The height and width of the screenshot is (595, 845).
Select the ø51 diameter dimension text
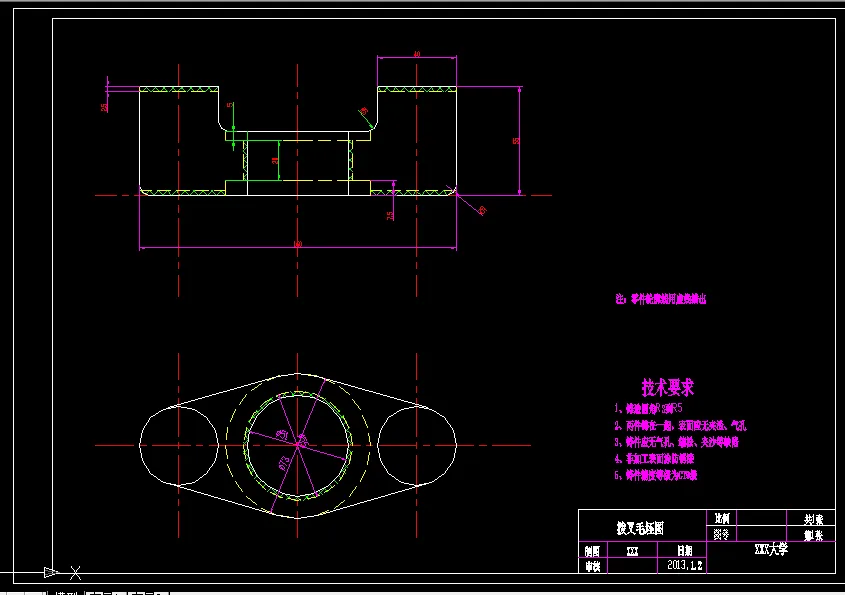282,433
